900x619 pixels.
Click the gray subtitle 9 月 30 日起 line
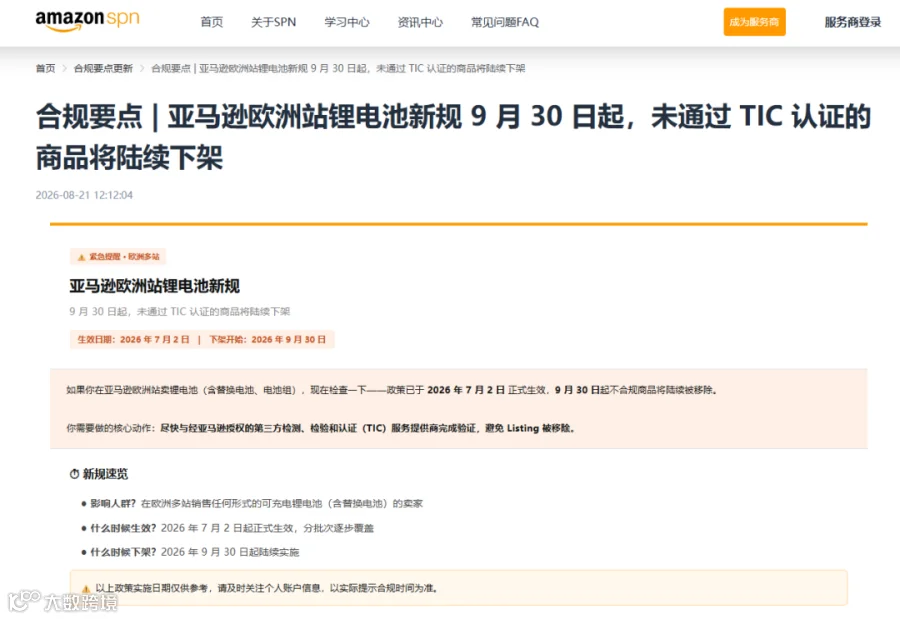pos(180,312)
